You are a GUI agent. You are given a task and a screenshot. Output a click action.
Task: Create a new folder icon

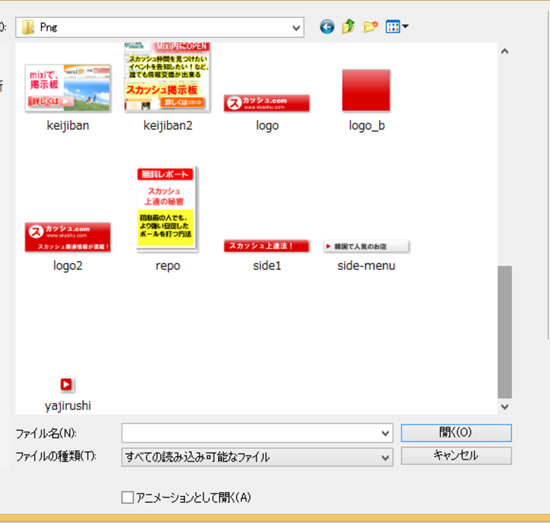coord(370,27)
